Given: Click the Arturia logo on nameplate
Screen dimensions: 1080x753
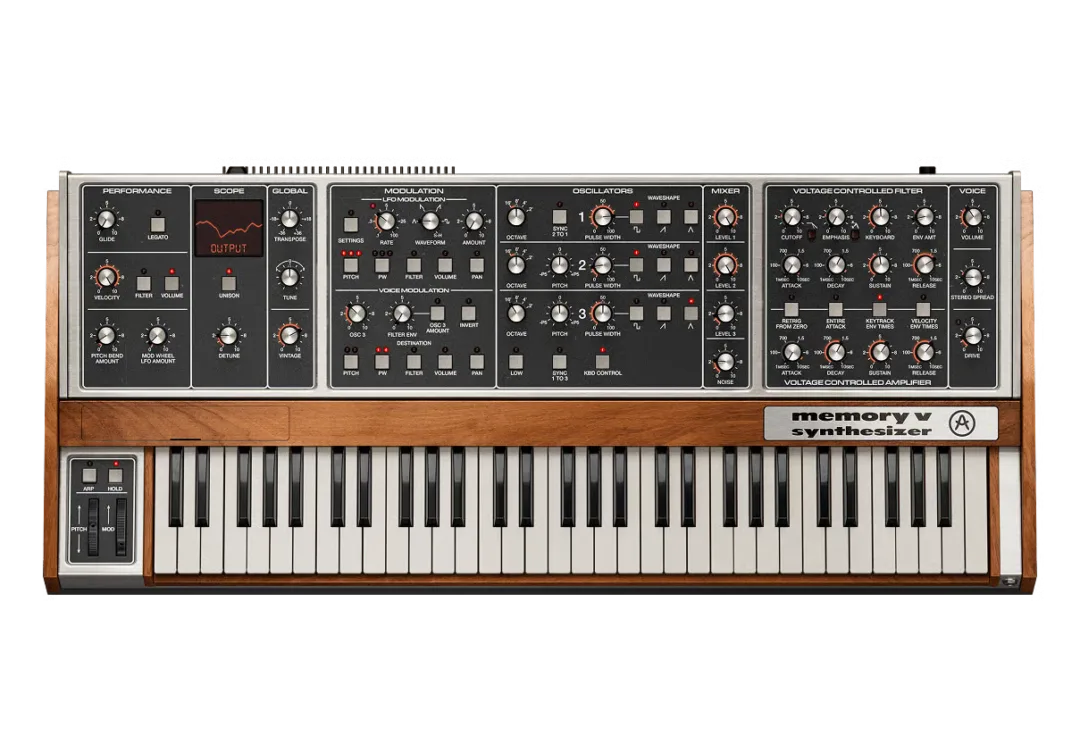Looking at the screenshot, I should (962, 423).
